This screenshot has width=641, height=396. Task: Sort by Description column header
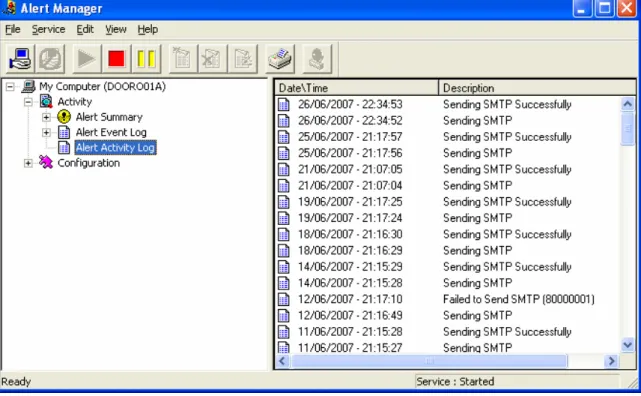(x=537, y=88)
